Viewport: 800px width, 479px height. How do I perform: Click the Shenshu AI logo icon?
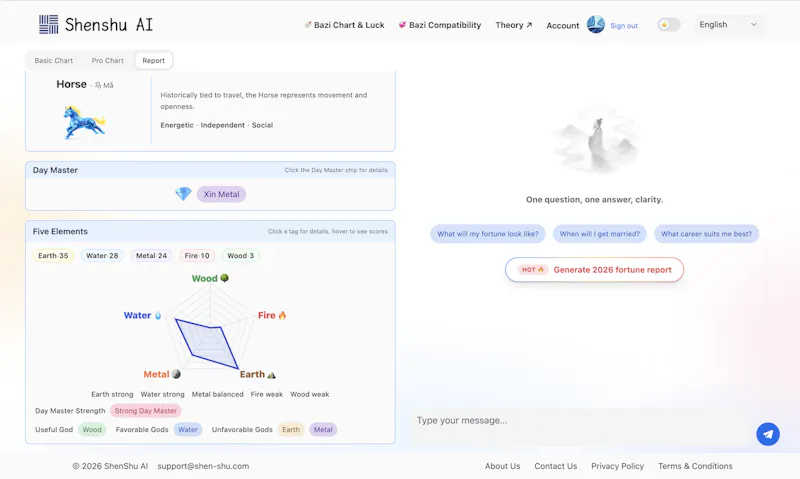[49, 24]
